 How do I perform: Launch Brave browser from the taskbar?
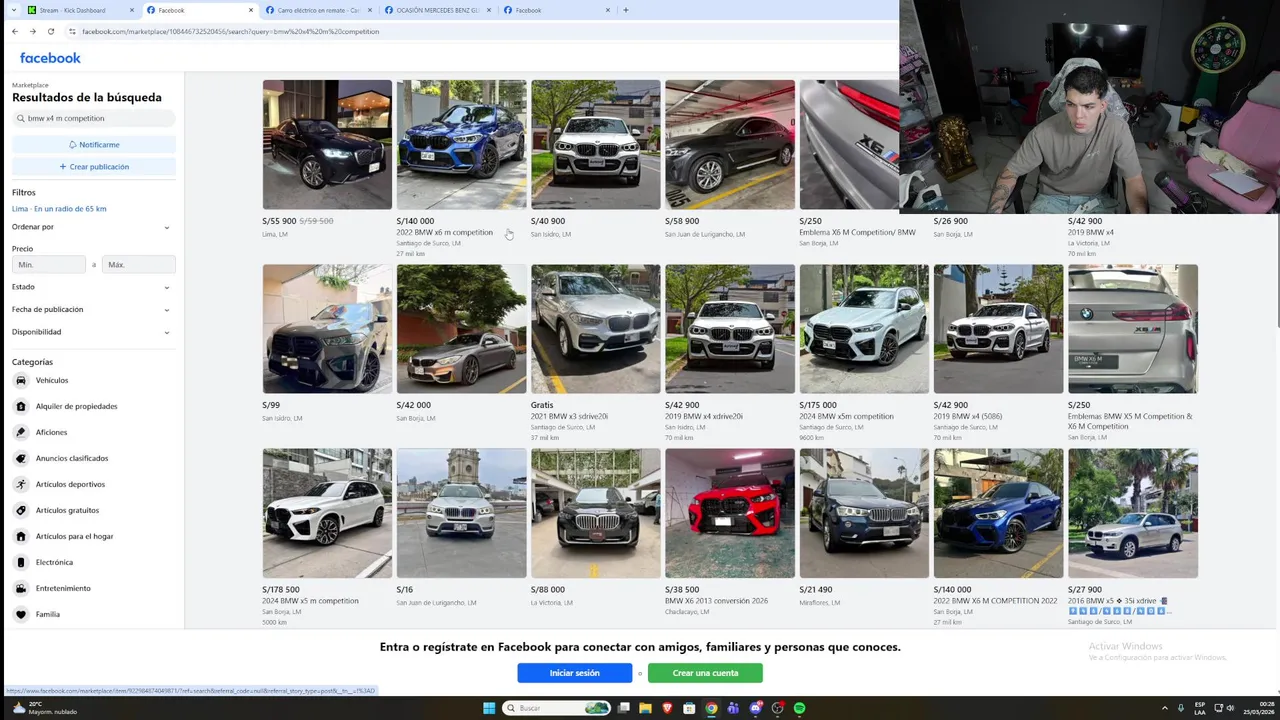(667, 708)
